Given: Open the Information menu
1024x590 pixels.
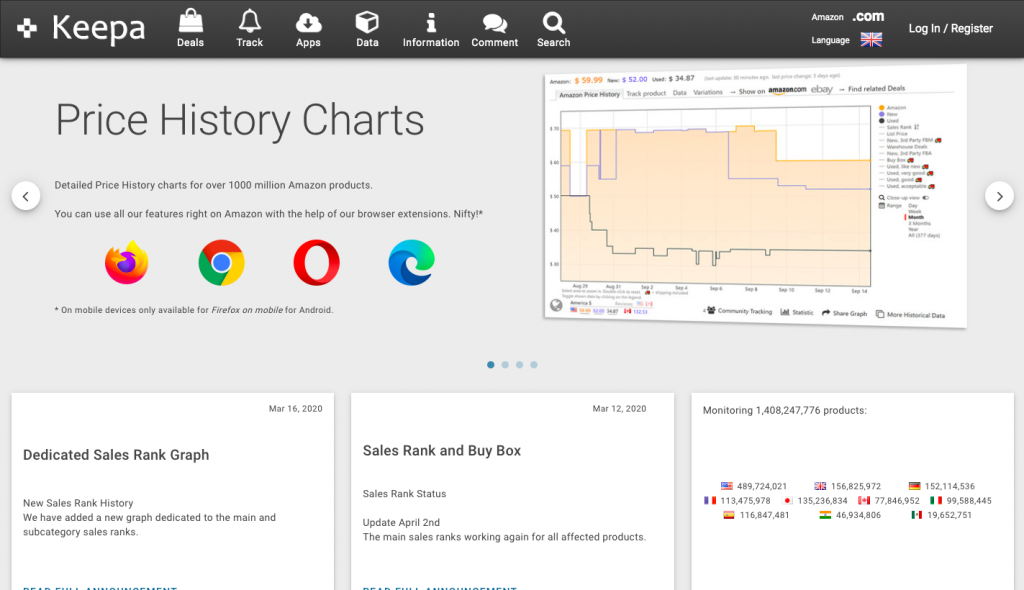Looking at the screenshot, I should click(430, 29).
